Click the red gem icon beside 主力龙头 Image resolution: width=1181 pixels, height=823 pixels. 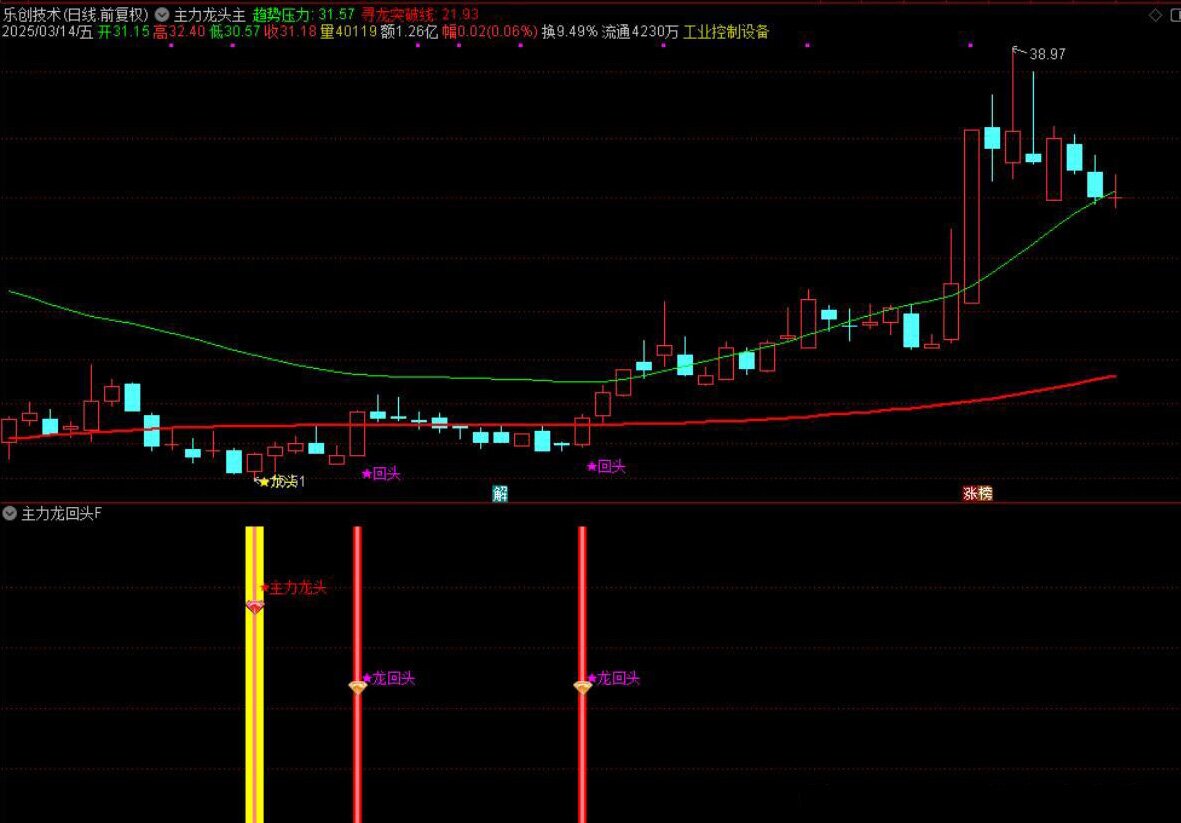tap(255, 606)
